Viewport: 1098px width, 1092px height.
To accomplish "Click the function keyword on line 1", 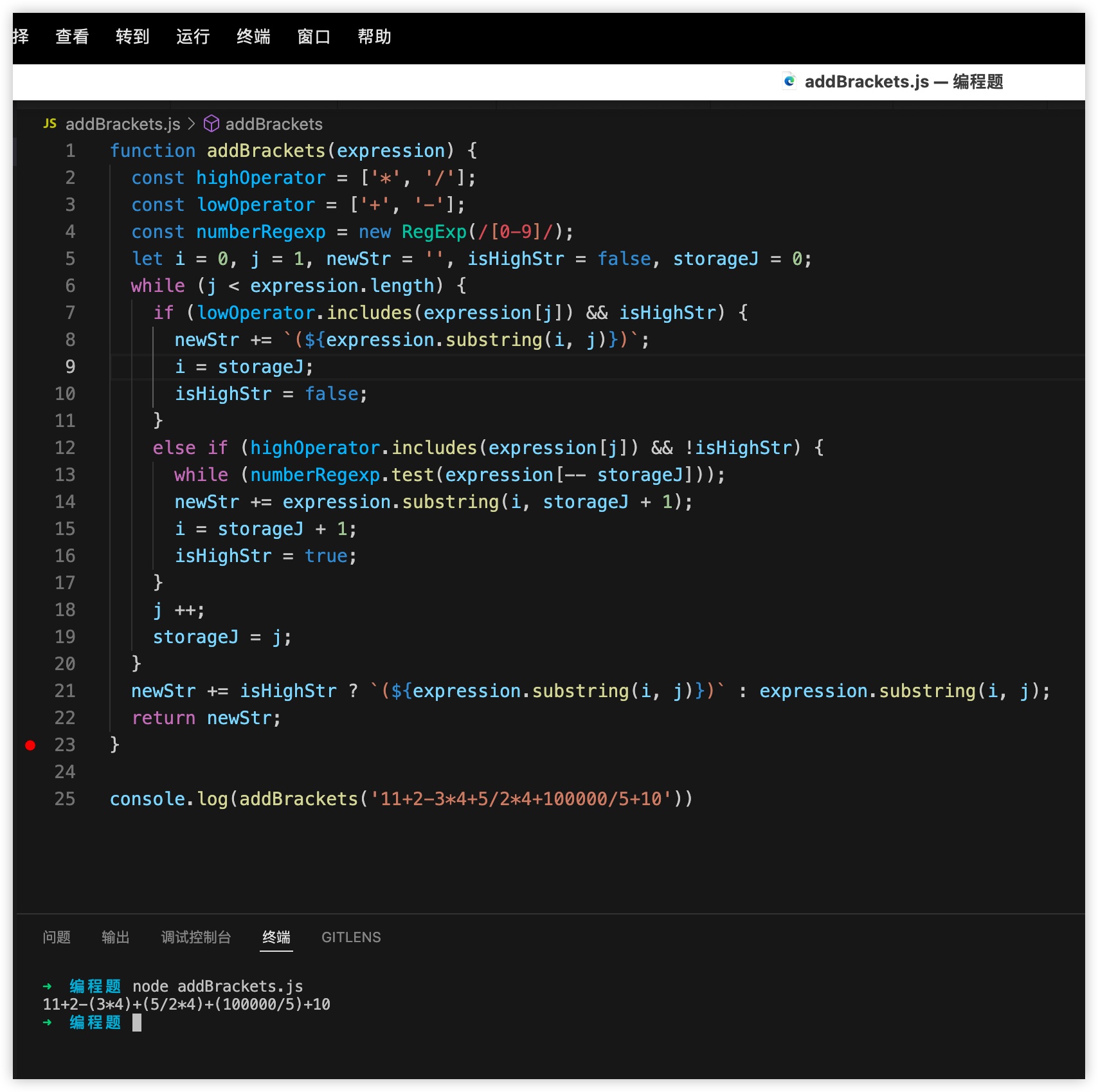I will pos(152,150).
